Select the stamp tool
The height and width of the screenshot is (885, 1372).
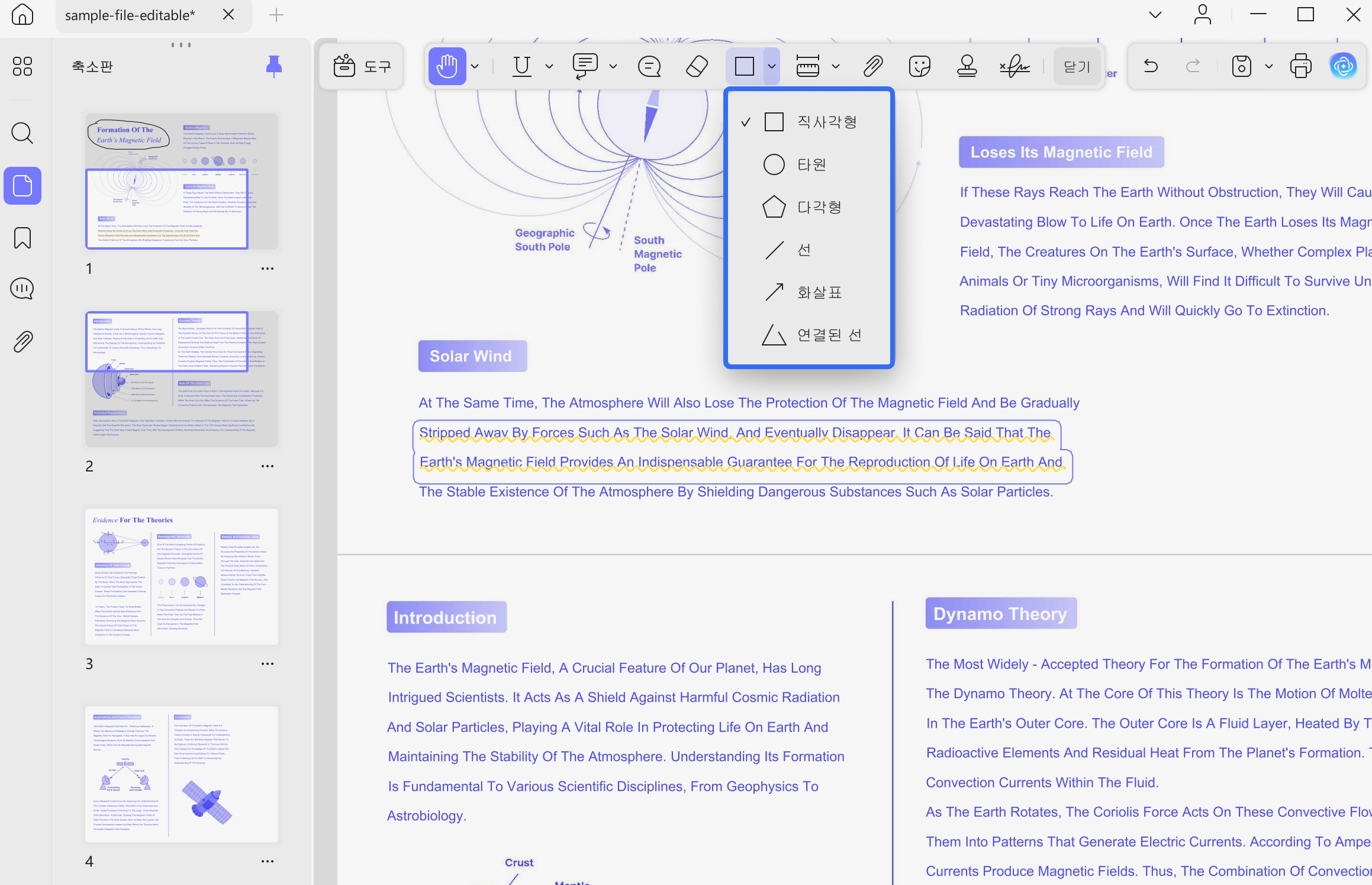[967, 66]
